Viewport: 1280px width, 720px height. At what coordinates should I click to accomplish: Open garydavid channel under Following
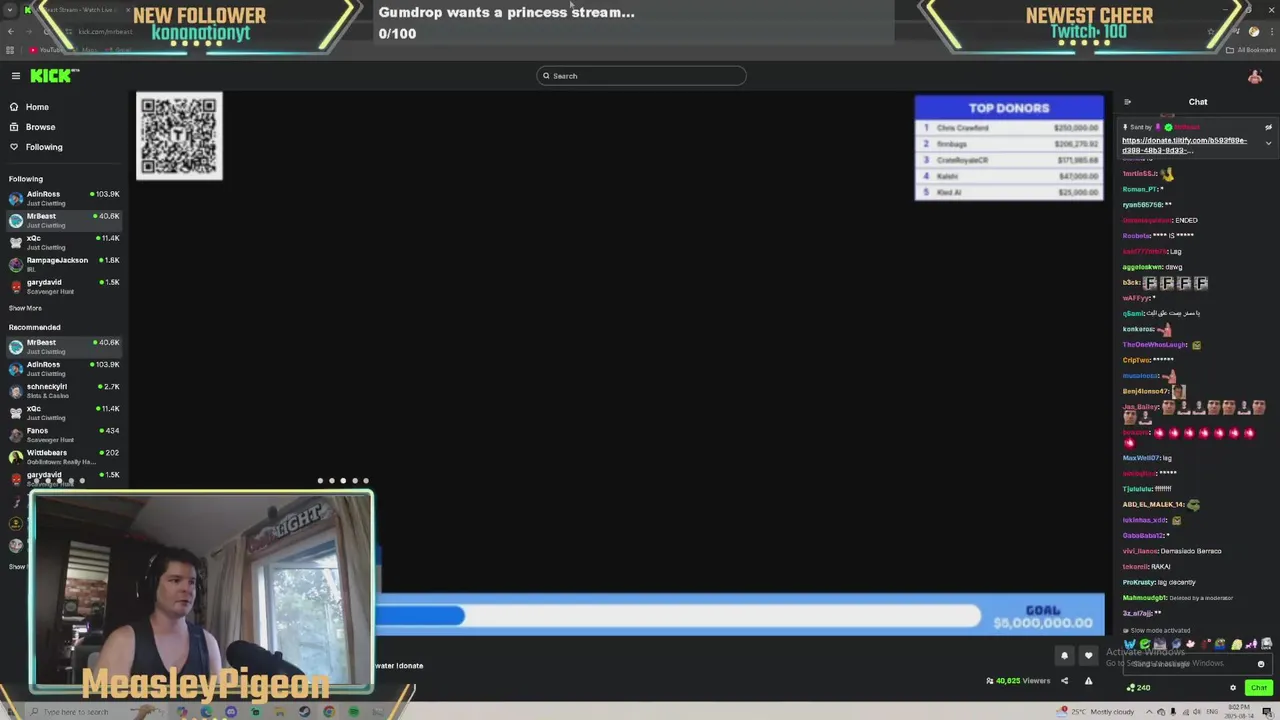pyautogui.click(x=64, y=286)
